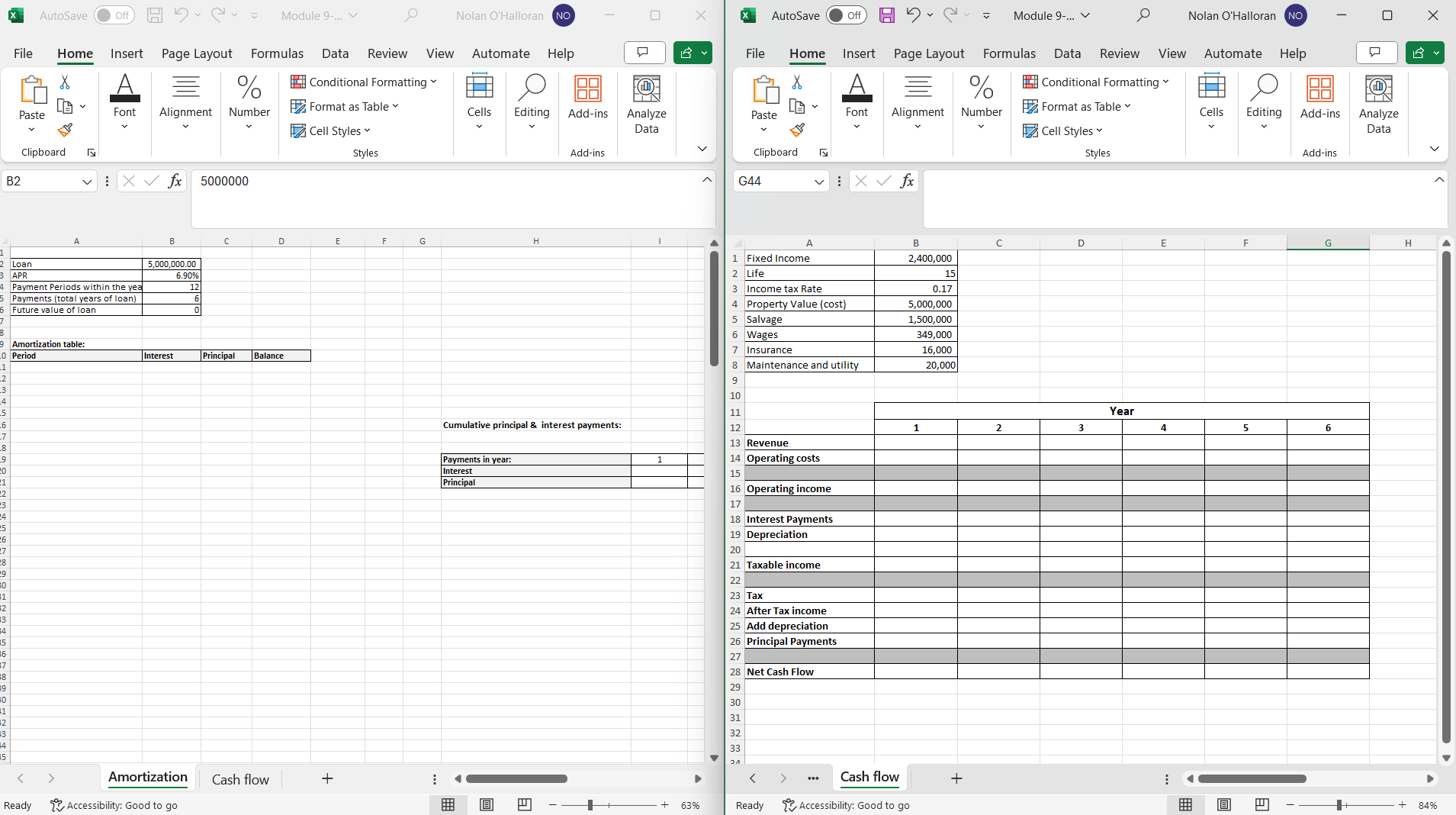Image resolution: width=1456 pixels, height=815 pixels.
Task: Click Accessibility: Good to go in left window
Action: (x=114, y=805)
